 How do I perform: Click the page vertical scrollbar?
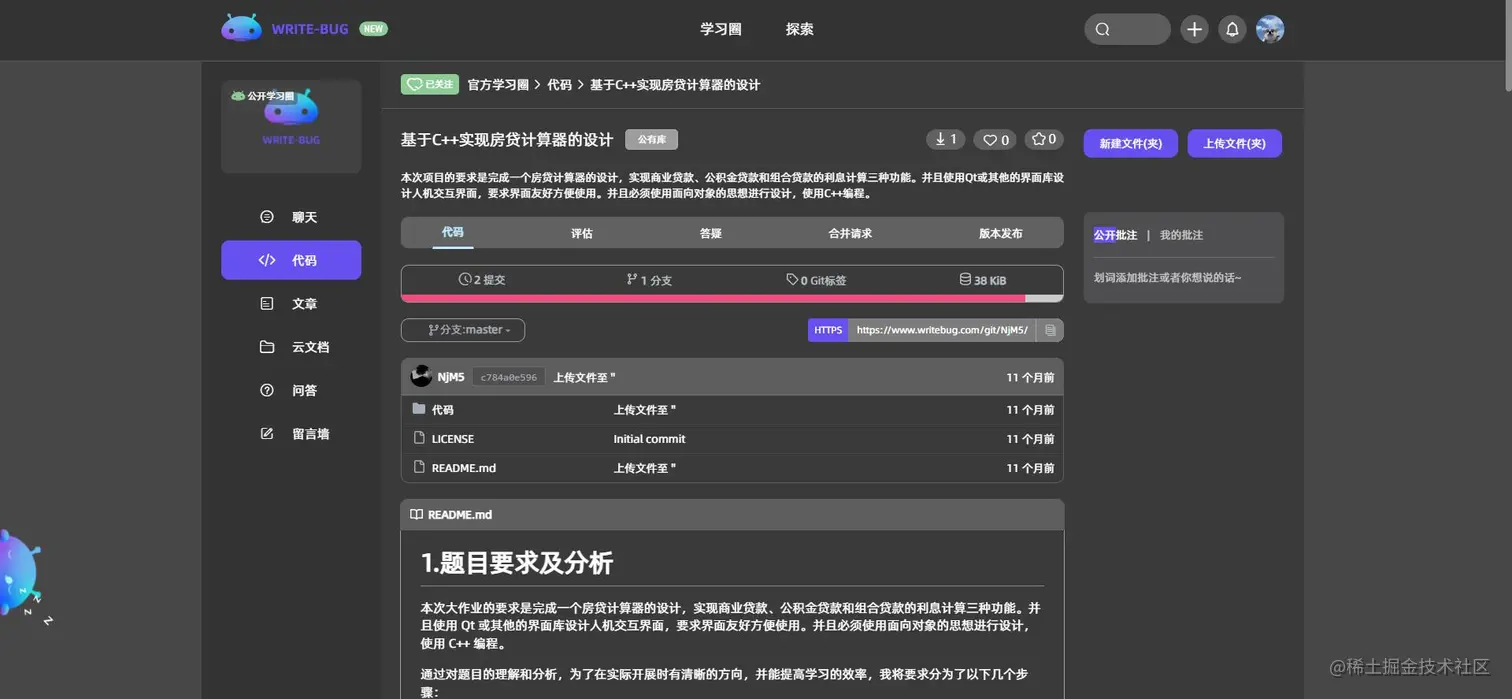[x=1506, y=45]
